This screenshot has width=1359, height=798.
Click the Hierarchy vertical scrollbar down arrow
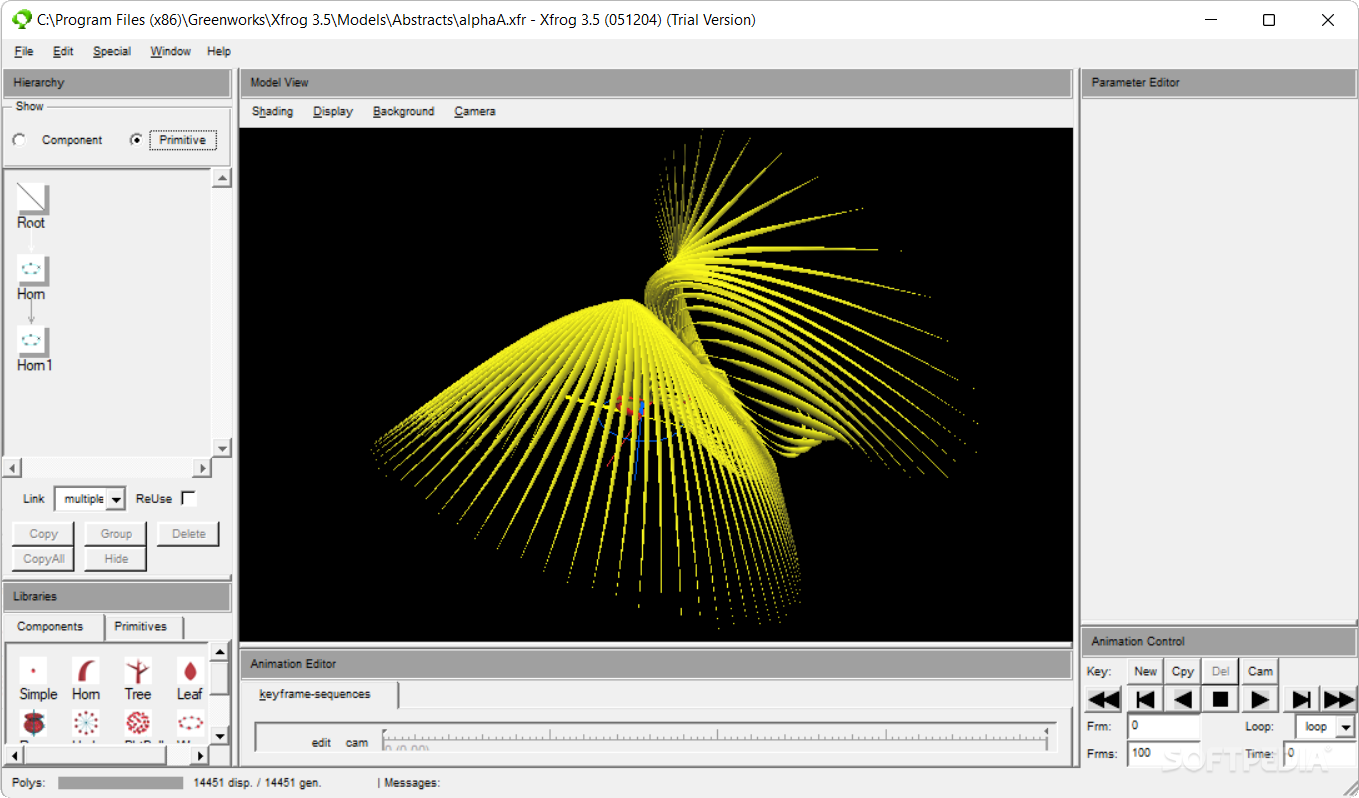click(222, 448)
